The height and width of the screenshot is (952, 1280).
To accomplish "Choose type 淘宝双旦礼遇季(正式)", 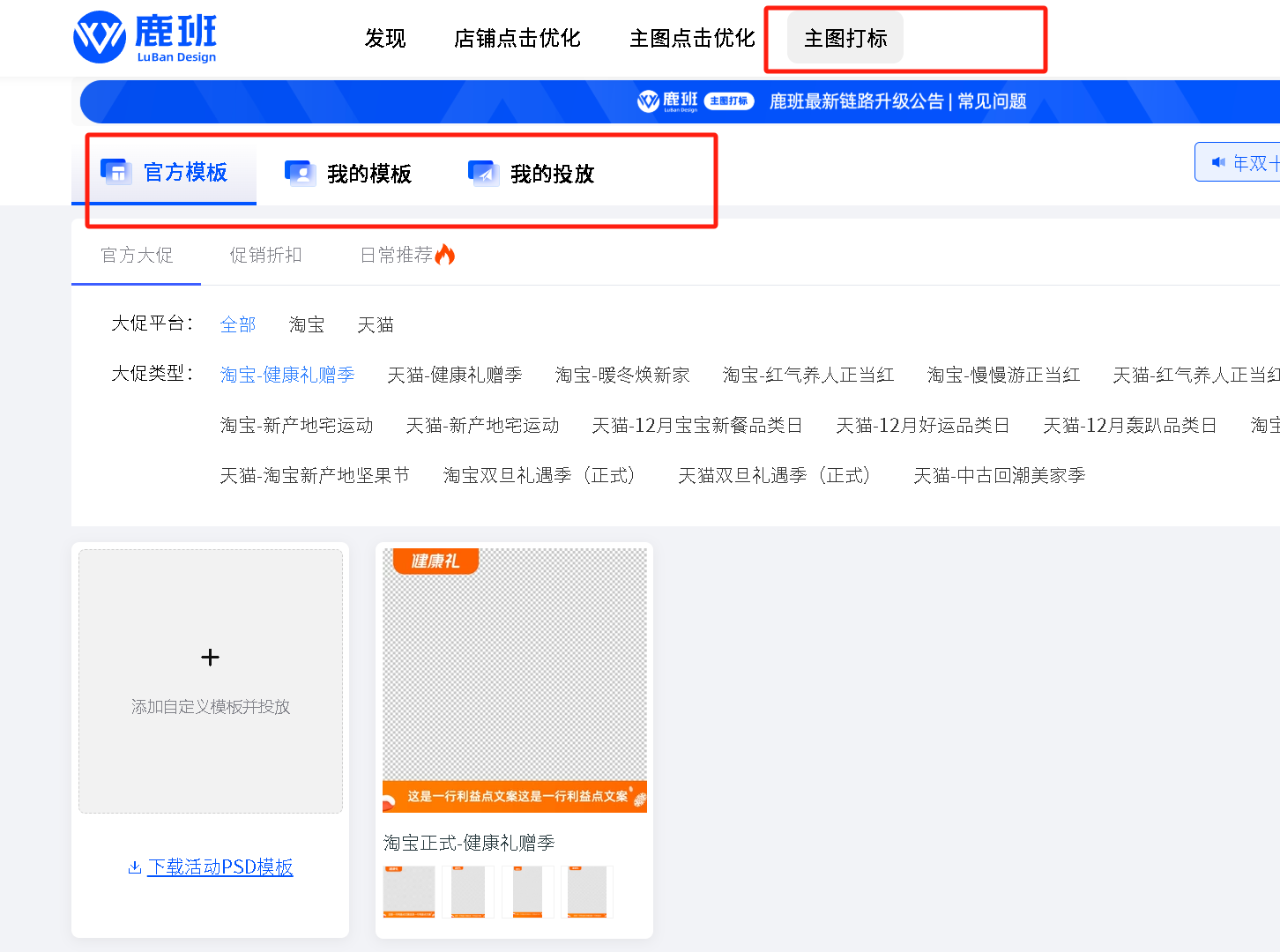I will 542,475.
